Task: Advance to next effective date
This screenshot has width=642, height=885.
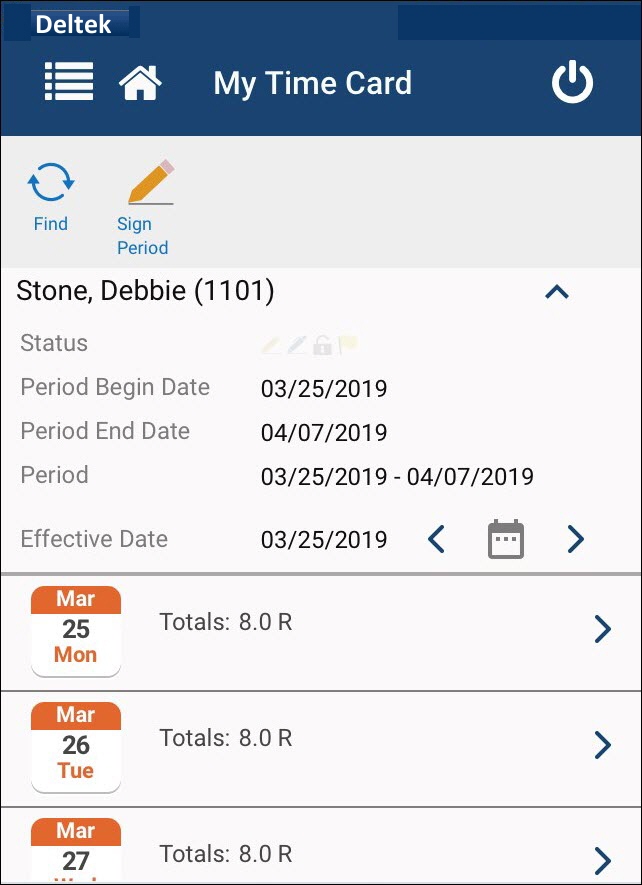Action: point(575,540)
